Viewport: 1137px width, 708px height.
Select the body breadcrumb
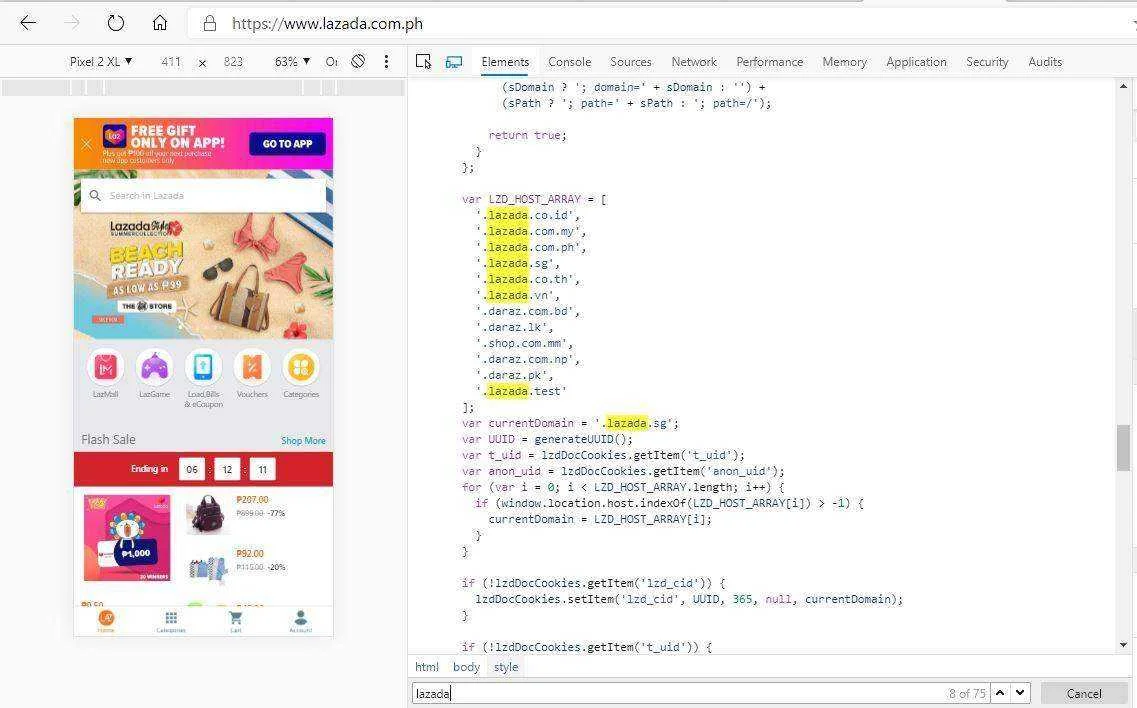coord(466,667)
